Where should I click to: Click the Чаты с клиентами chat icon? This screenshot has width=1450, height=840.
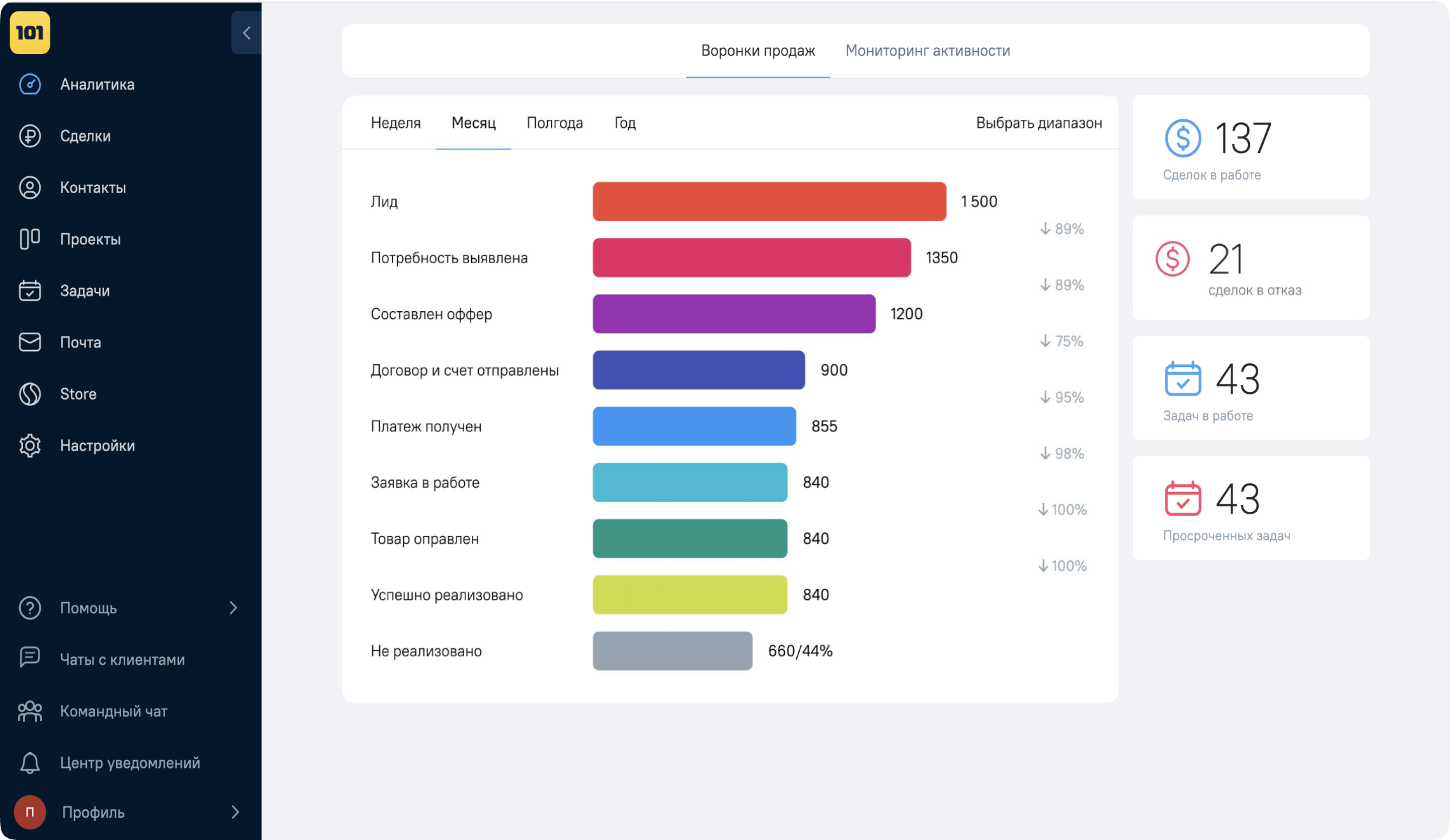(x=30, y=657)
